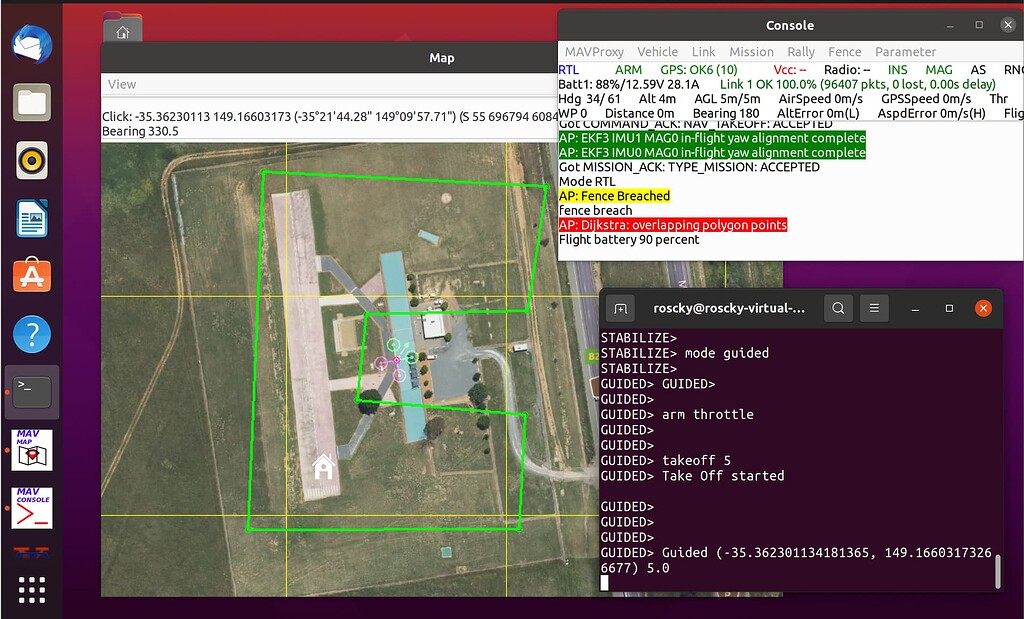Open the Vehicle menu in the Console
This screenshot has height=619, width=1024.
[x=657, y=51]
